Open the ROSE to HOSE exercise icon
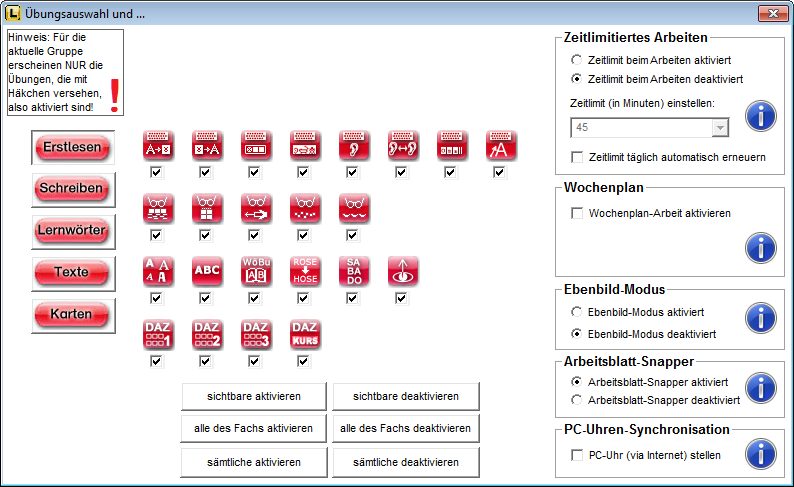The image size is (794, 487). [x=305, y=271]
